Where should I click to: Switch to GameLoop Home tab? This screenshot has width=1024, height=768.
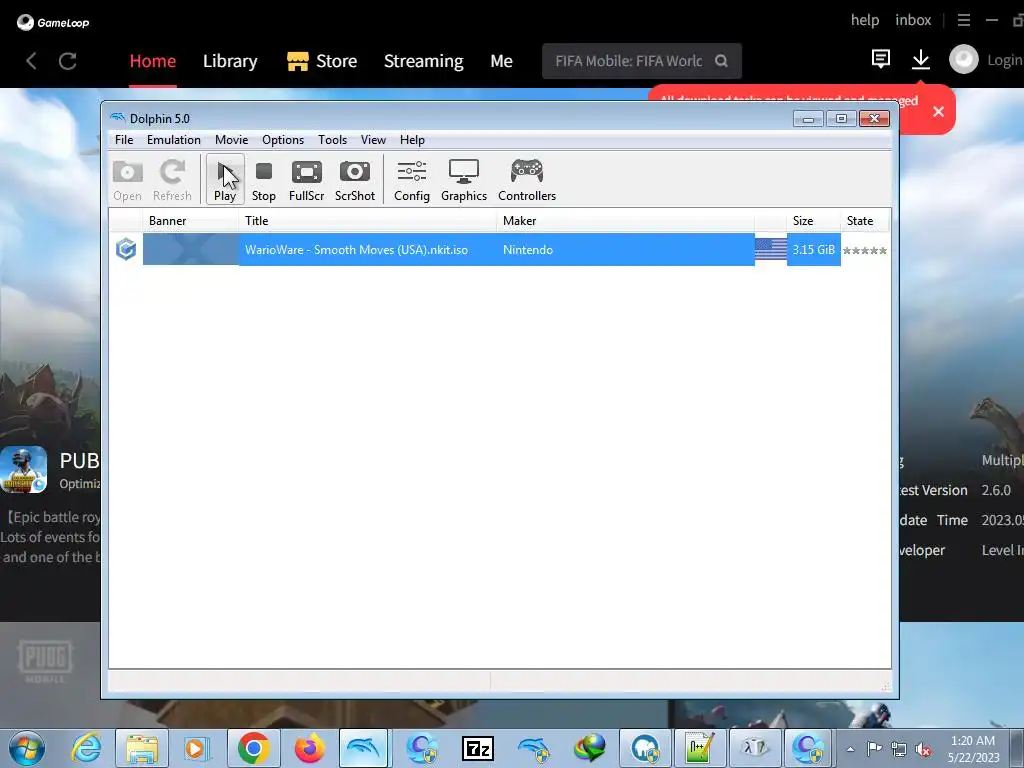click(153, 61)
